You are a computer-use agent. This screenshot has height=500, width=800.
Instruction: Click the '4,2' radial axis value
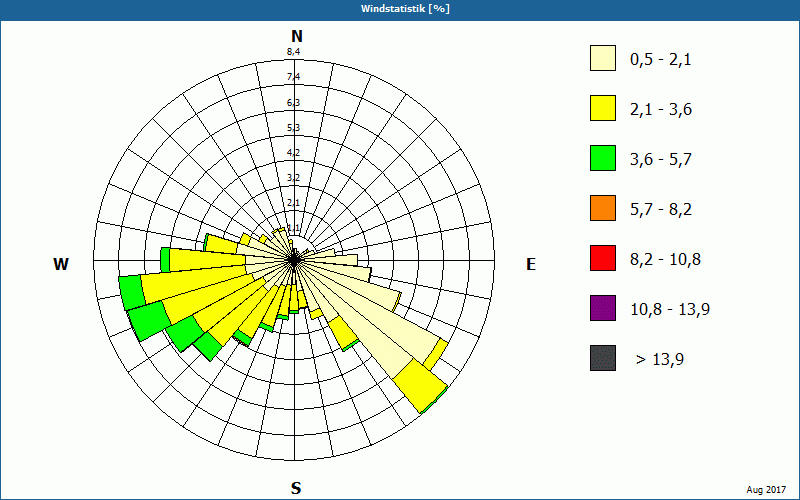pos(293,152)
